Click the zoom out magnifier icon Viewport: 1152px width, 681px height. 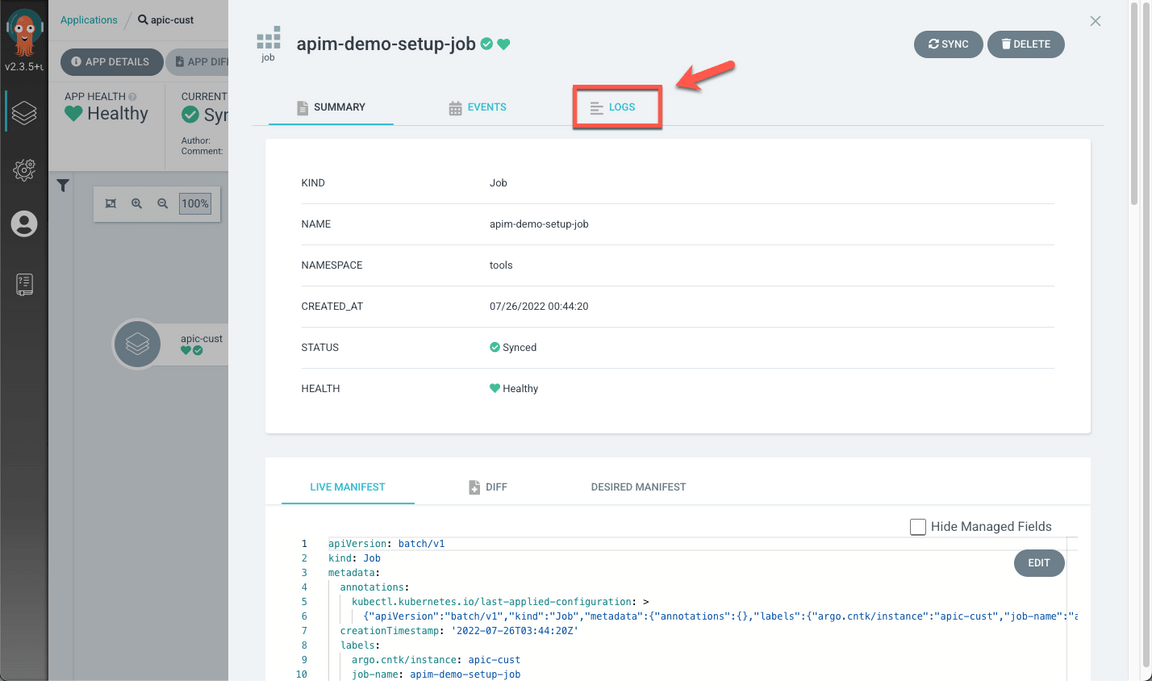coord(163,204)
